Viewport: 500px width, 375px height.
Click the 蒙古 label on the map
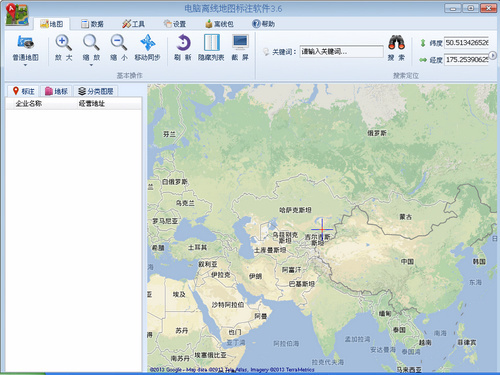[406, 217]
